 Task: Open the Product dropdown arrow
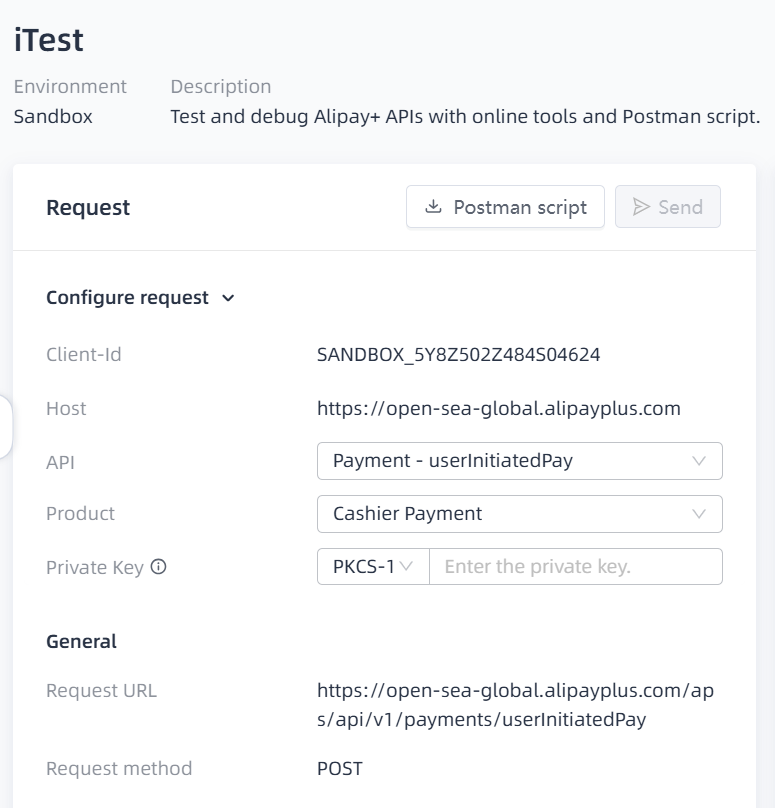pyautogui.click(x=699, y=514)
